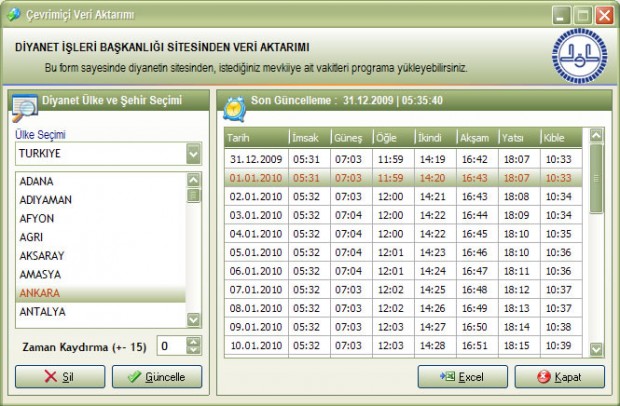Click the Akşam column header
This screenshot has width=620, height=406.
(x=477, y=138)
